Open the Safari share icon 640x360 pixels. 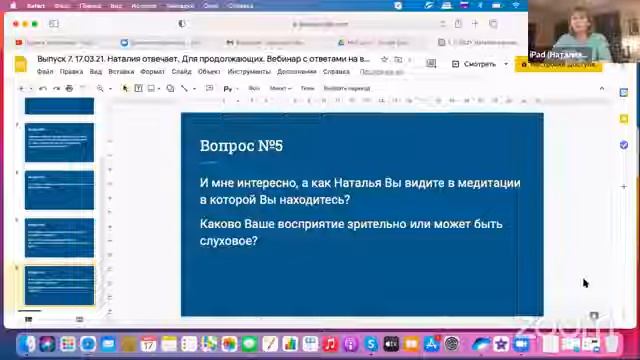click(x=458, y=24)
